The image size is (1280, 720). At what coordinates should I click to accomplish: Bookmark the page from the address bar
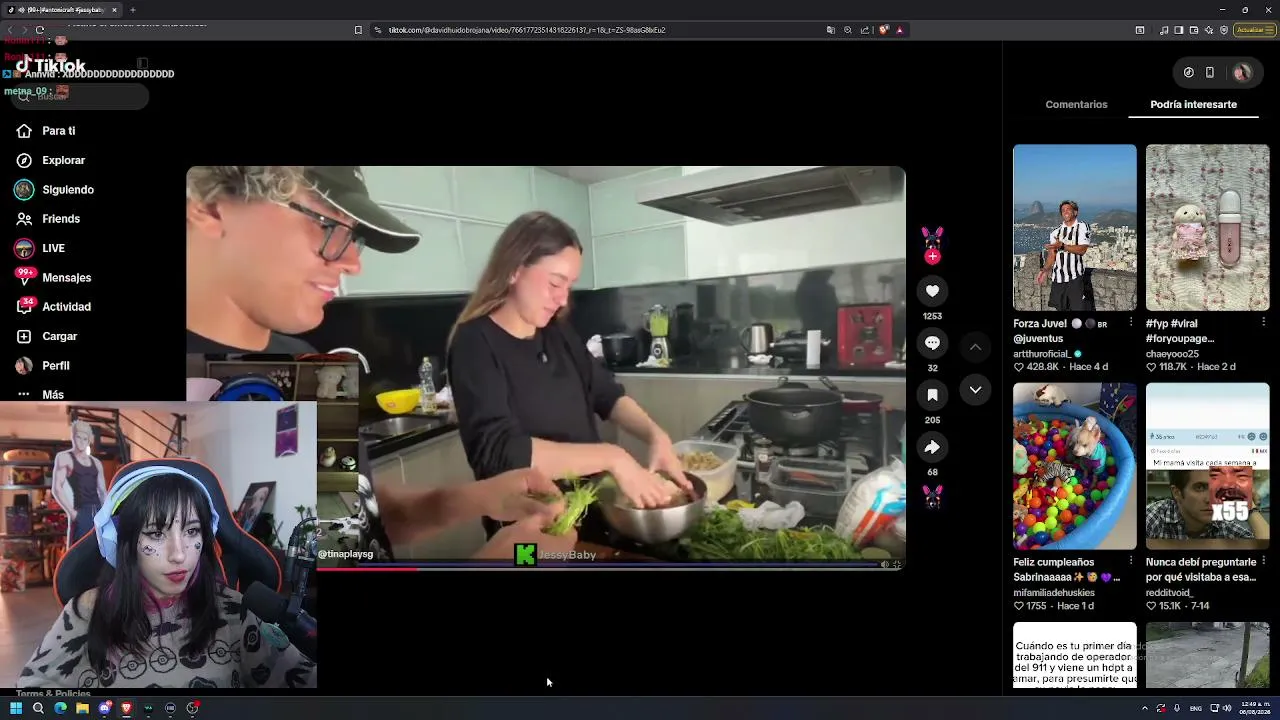tap(358, 30)
